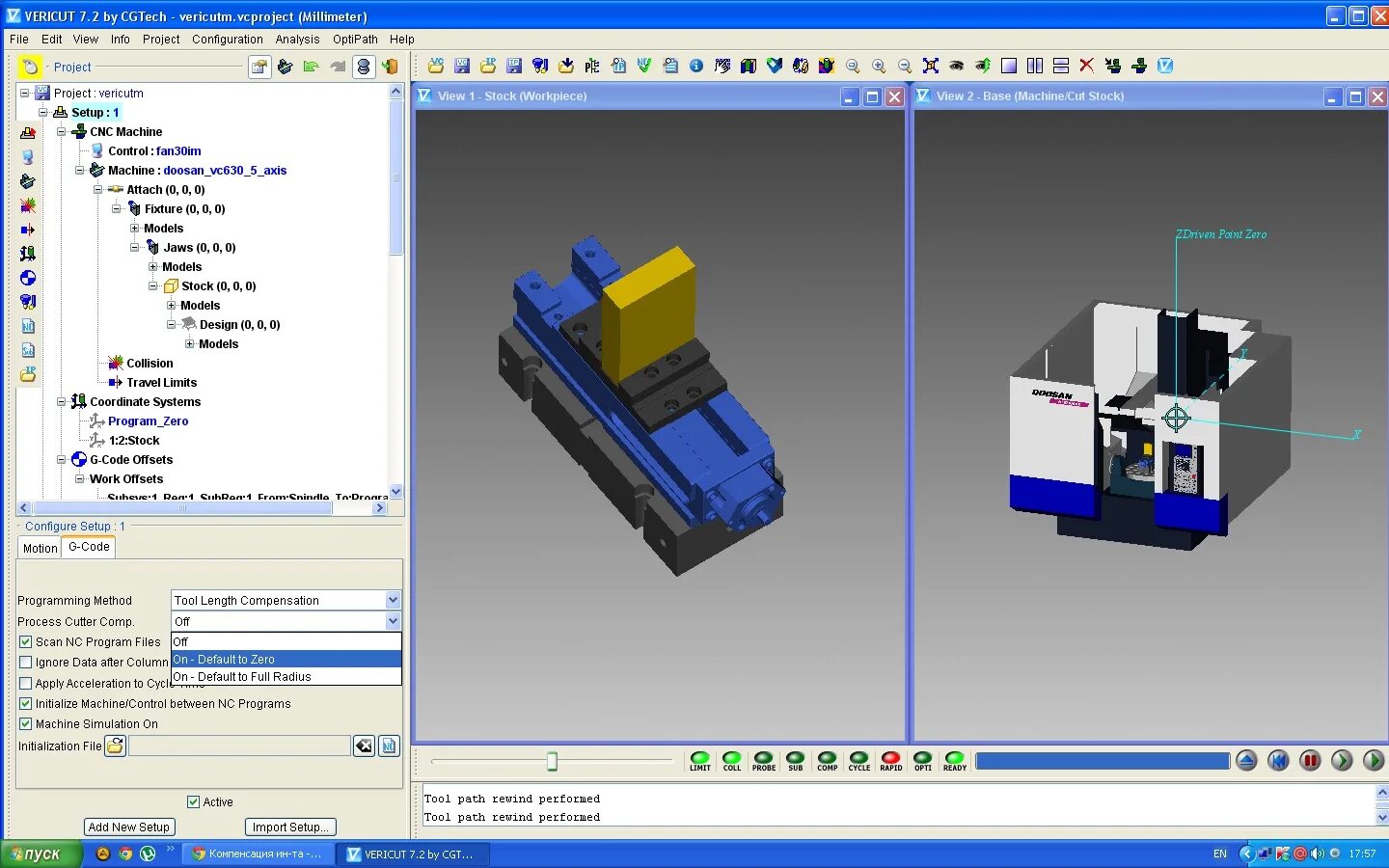Collapse the Coordinate Systems tree node
The height and width of the screenshot is (868, 1389).
pyautogui.click(x=61, y=402)
